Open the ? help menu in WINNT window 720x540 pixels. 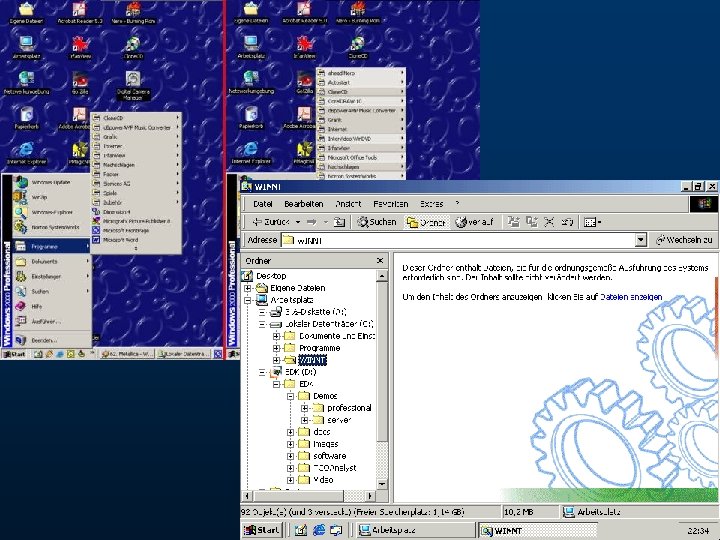coord(457,203)
